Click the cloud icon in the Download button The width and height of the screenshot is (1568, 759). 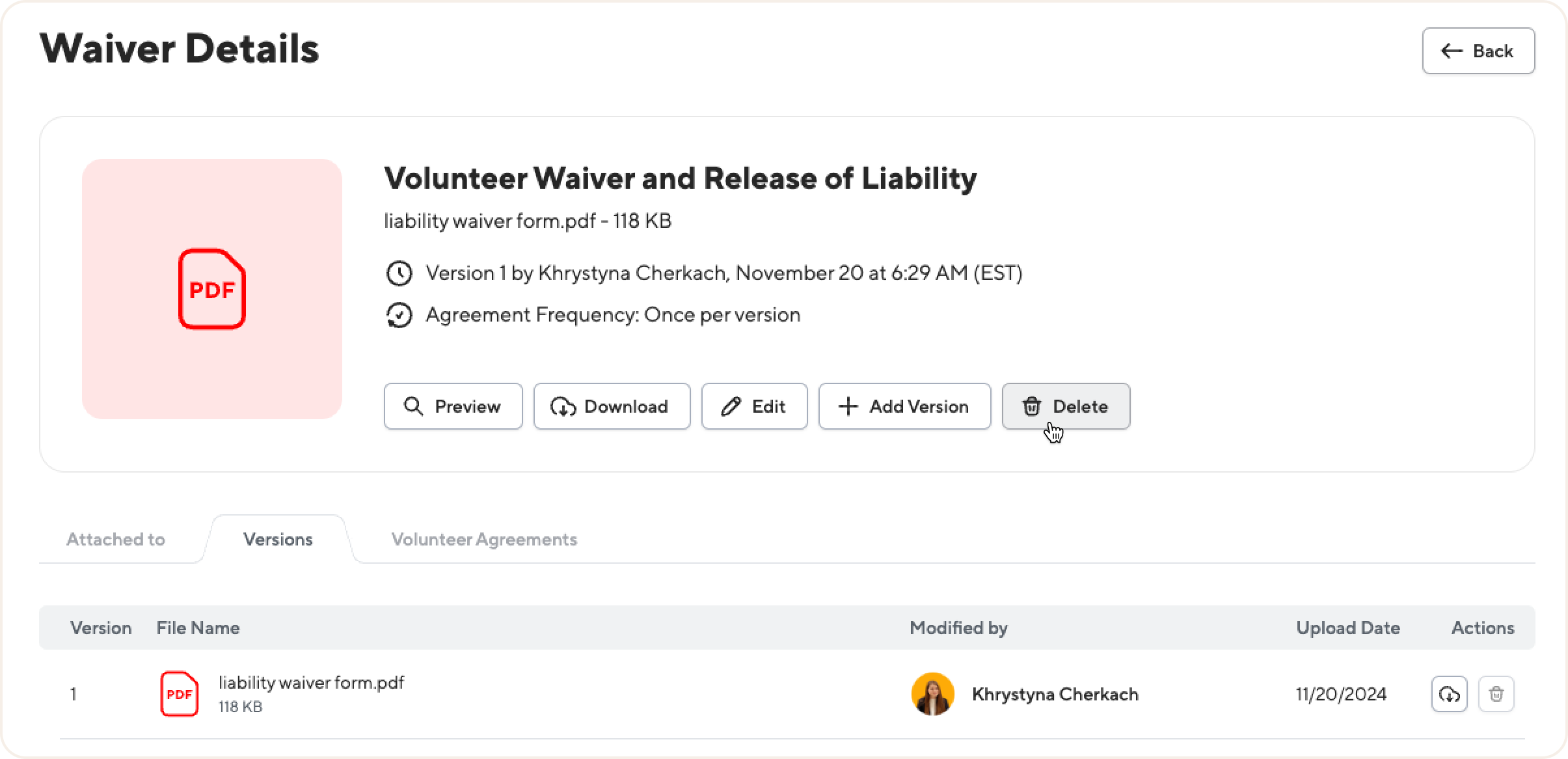point(563,407)
